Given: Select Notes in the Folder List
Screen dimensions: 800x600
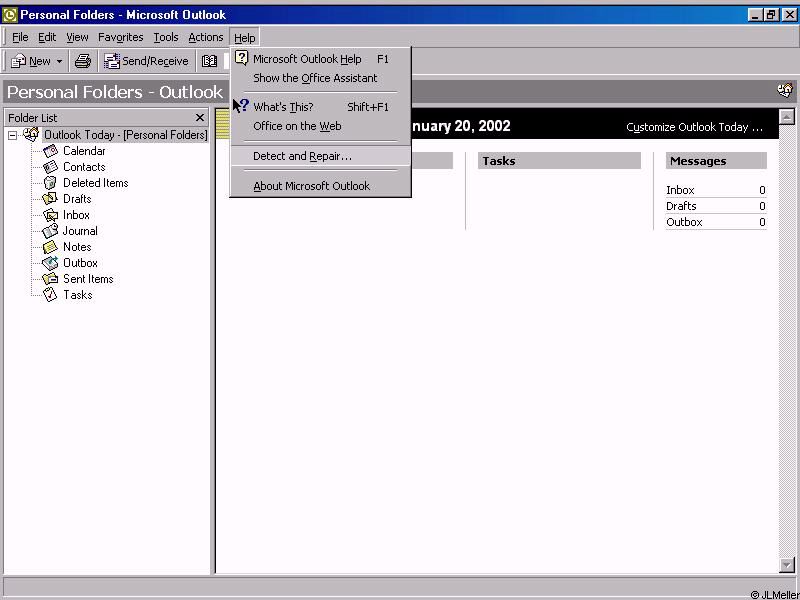Looking at the screenshot, I should (77, 247).
